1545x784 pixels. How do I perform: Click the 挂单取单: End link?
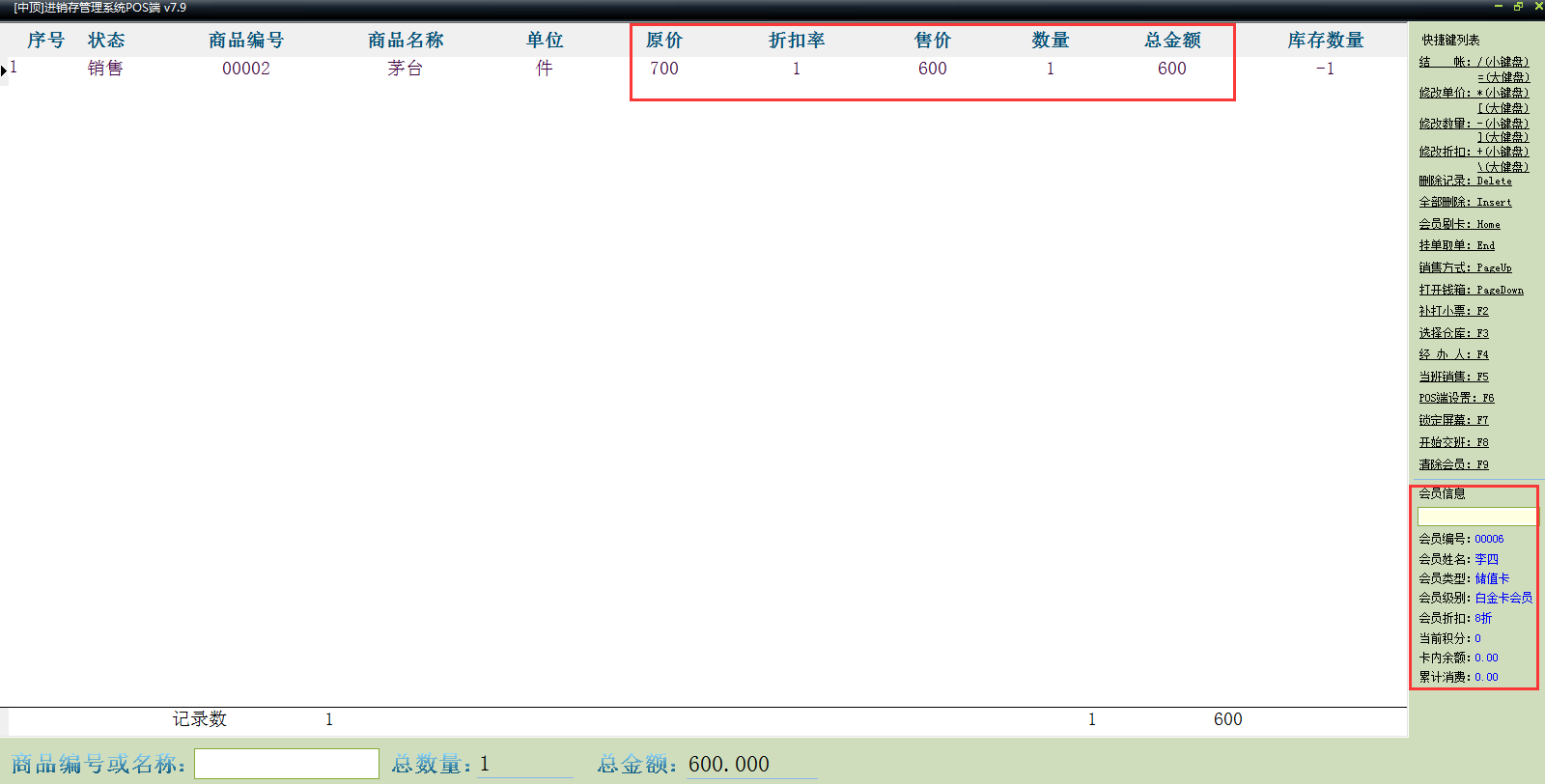1456,245
